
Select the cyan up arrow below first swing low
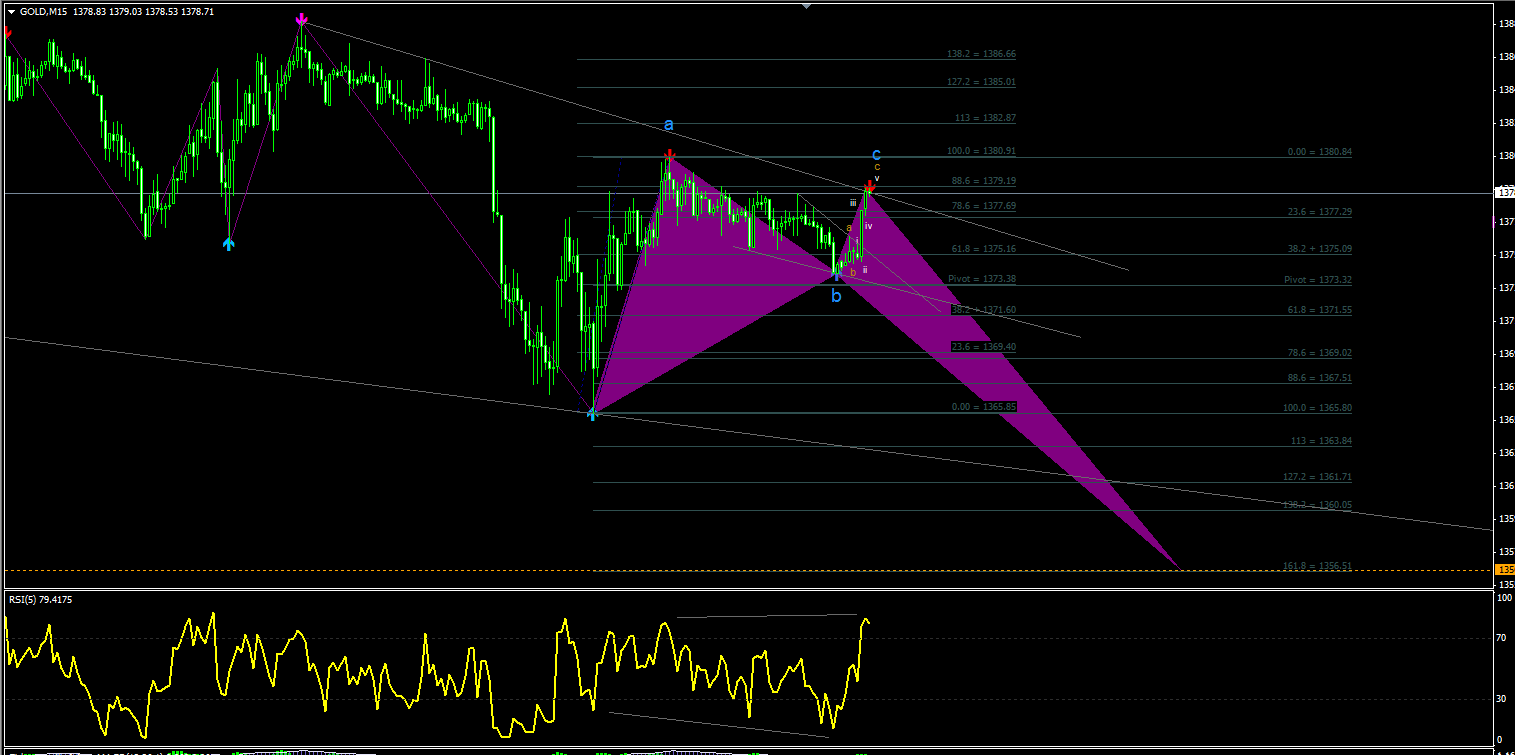tap(229, 243)
